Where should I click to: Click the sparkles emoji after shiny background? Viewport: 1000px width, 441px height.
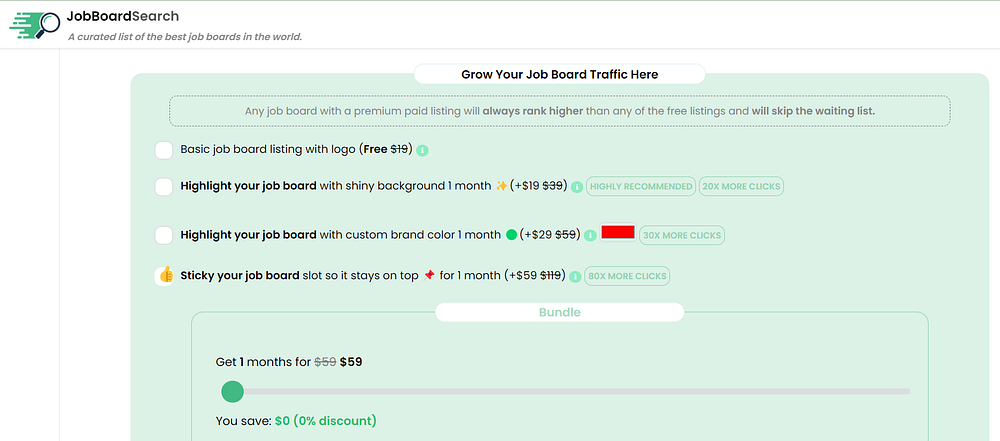click(x=502, y=186)
